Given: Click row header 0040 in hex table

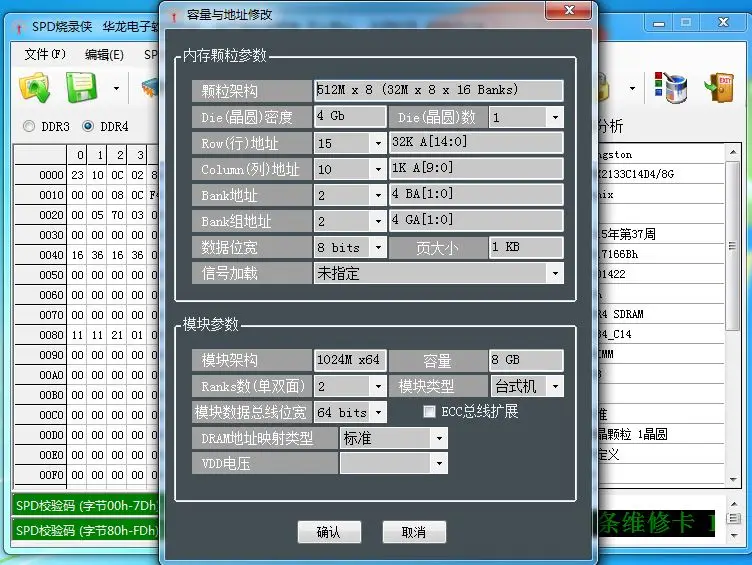Looking at the screenshot, I should [x=40, y=255].
